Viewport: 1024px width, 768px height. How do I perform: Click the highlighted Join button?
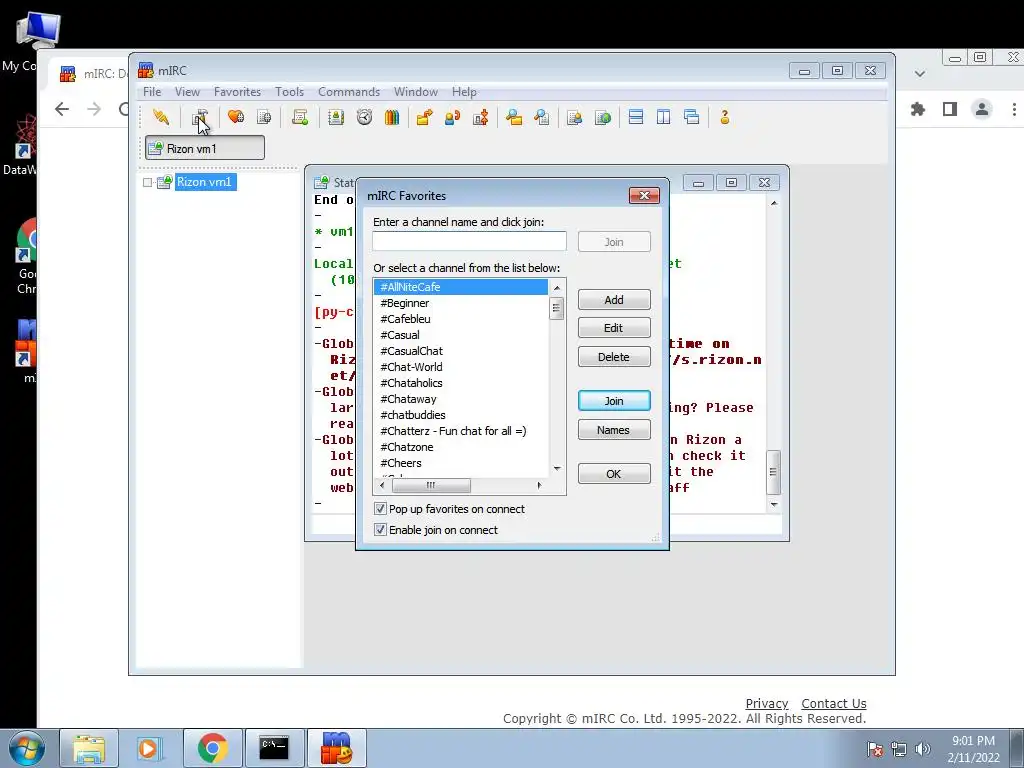(x=614, y=401)
